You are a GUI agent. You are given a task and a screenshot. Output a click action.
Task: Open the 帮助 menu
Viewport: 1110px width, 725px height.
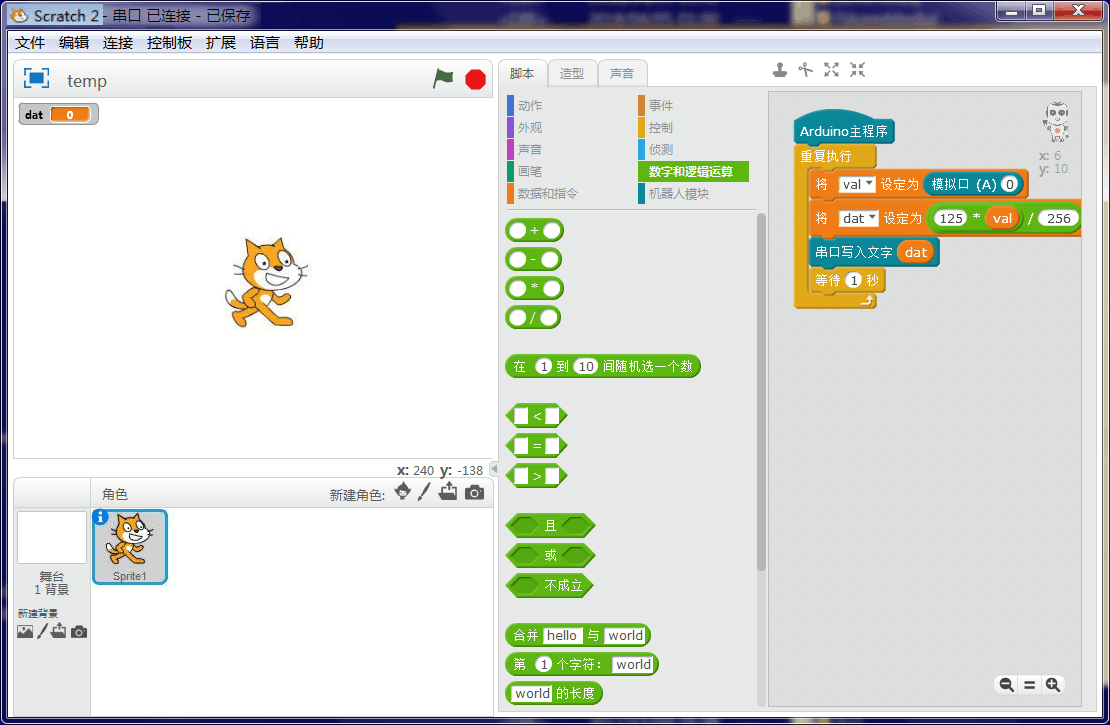pos(309,42)
